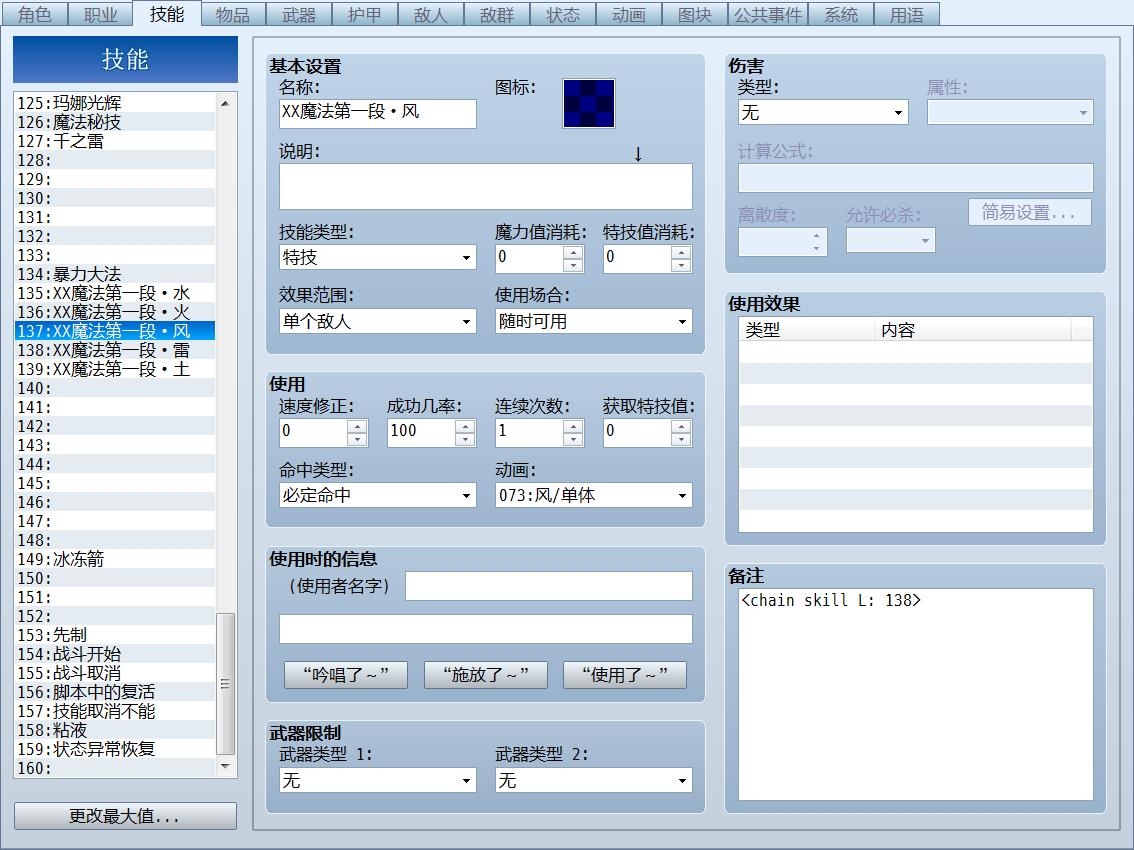Select skill 159:状态异常恢复

coord(115,749)
